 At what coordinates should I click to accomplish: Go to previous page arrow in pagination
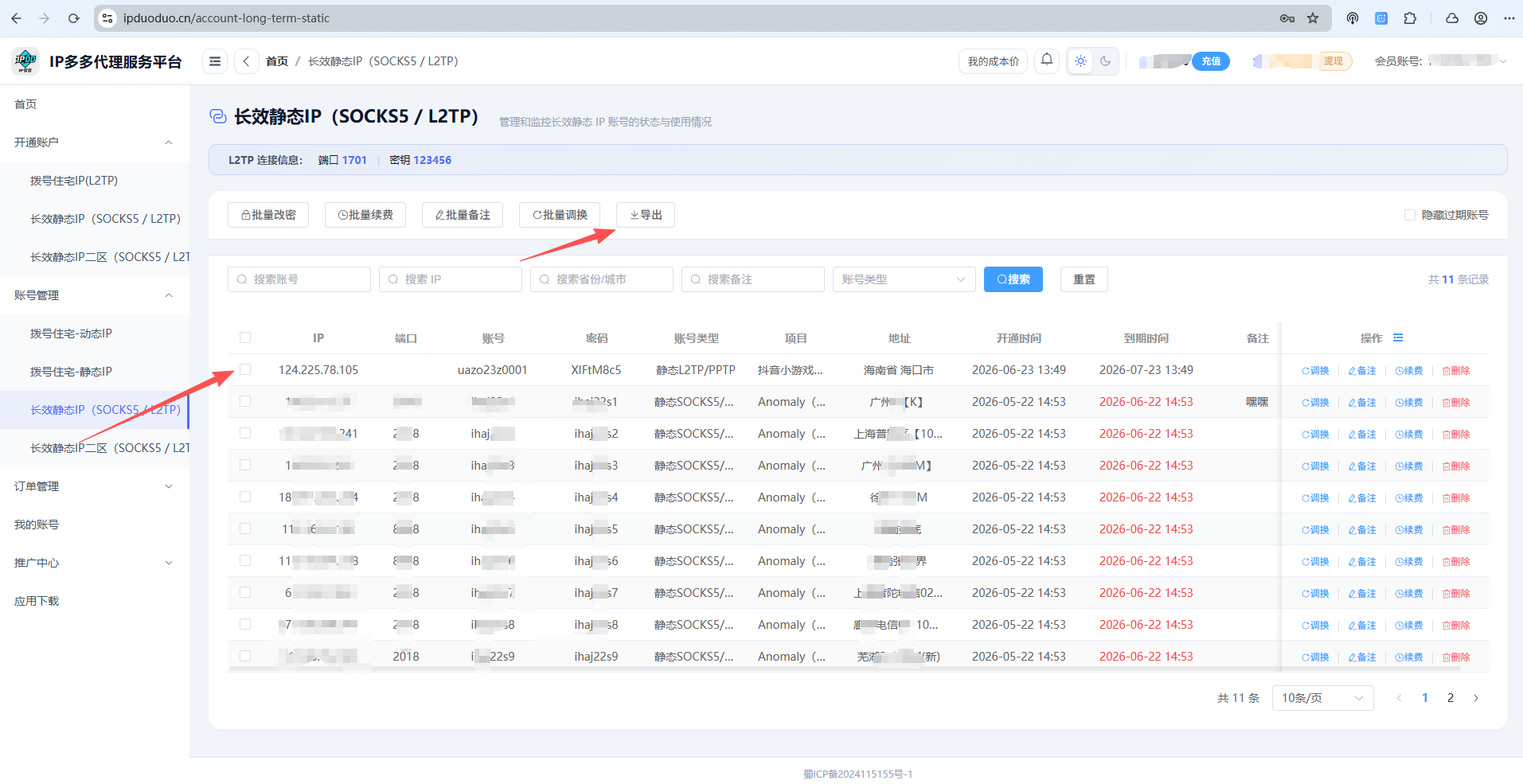point(1400,698)
